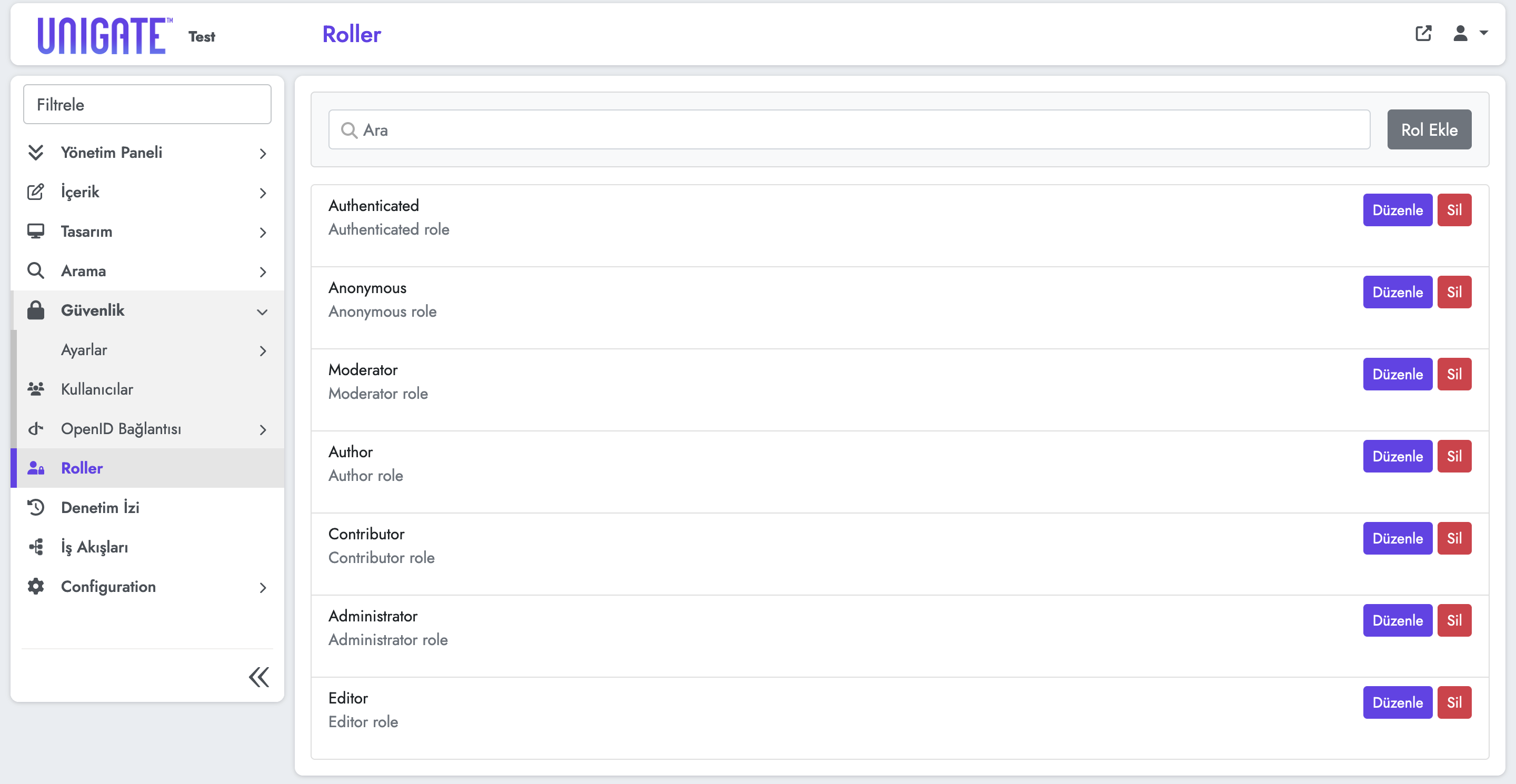Click the UNIGATE logo
The height and width of the screenshot is (784, 1516).
click(x=105, y=36)
